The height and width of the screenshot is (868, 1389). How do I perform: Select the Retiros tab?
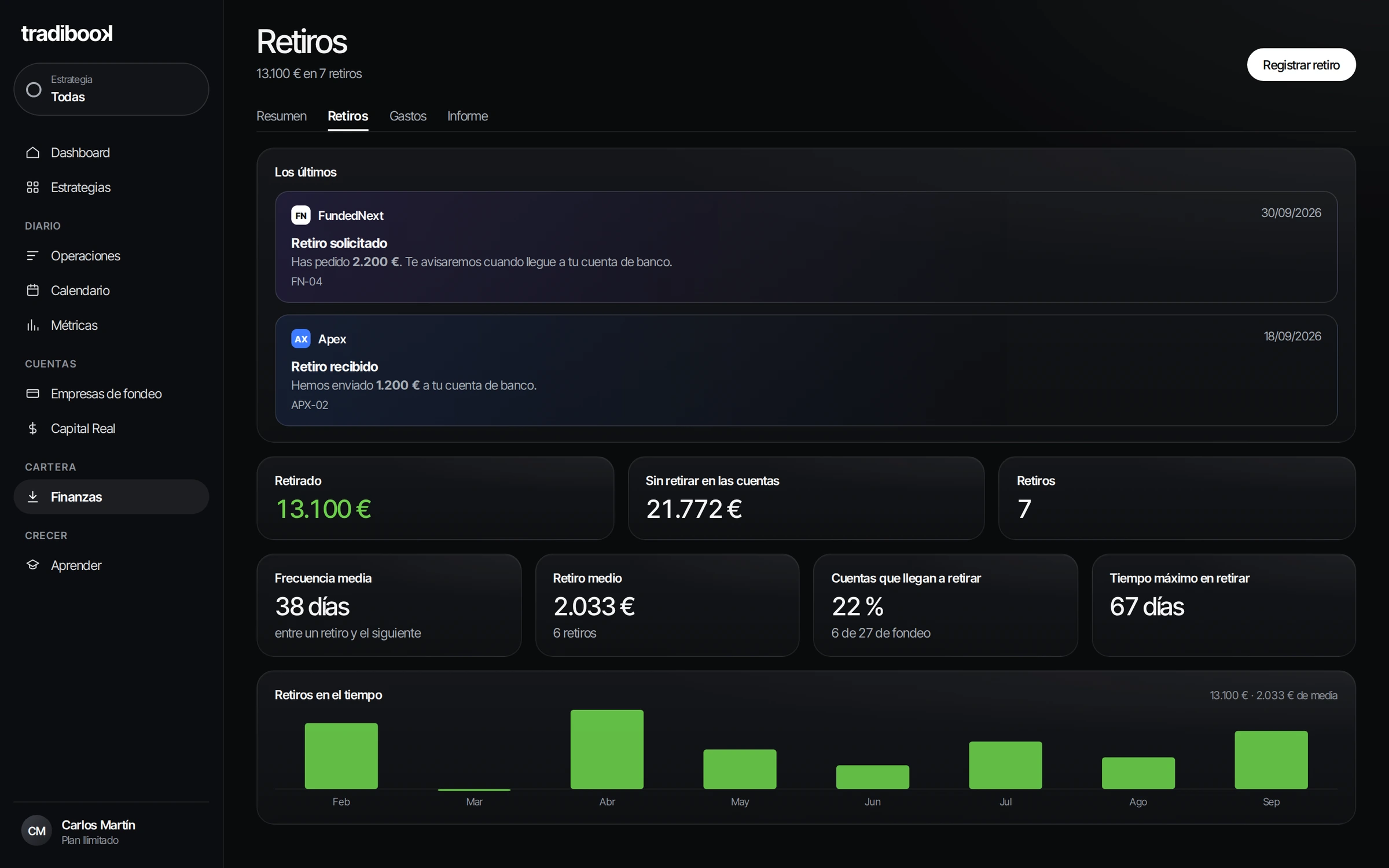pyautogui.click(x=348, y=116)
